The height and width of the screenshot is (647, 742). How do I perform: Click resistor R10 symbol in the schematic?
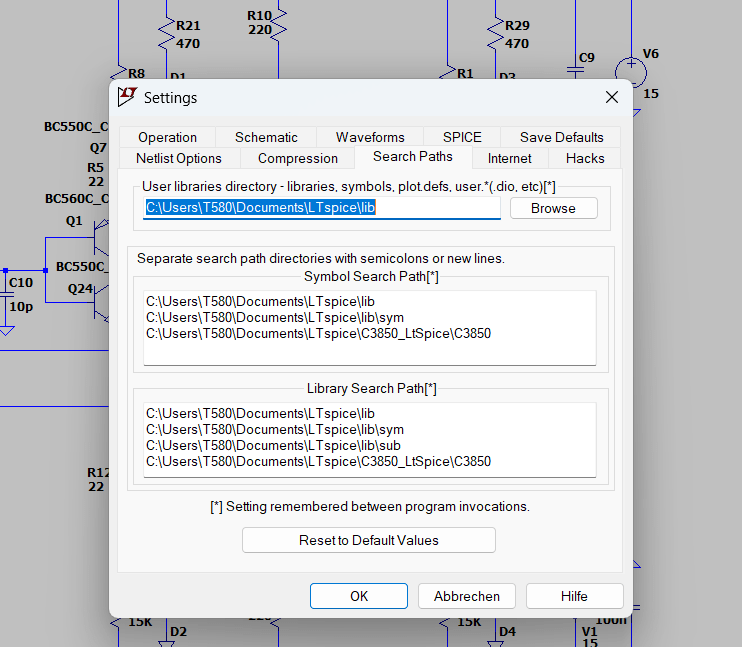pyautogui.click(x=279, y=26)
